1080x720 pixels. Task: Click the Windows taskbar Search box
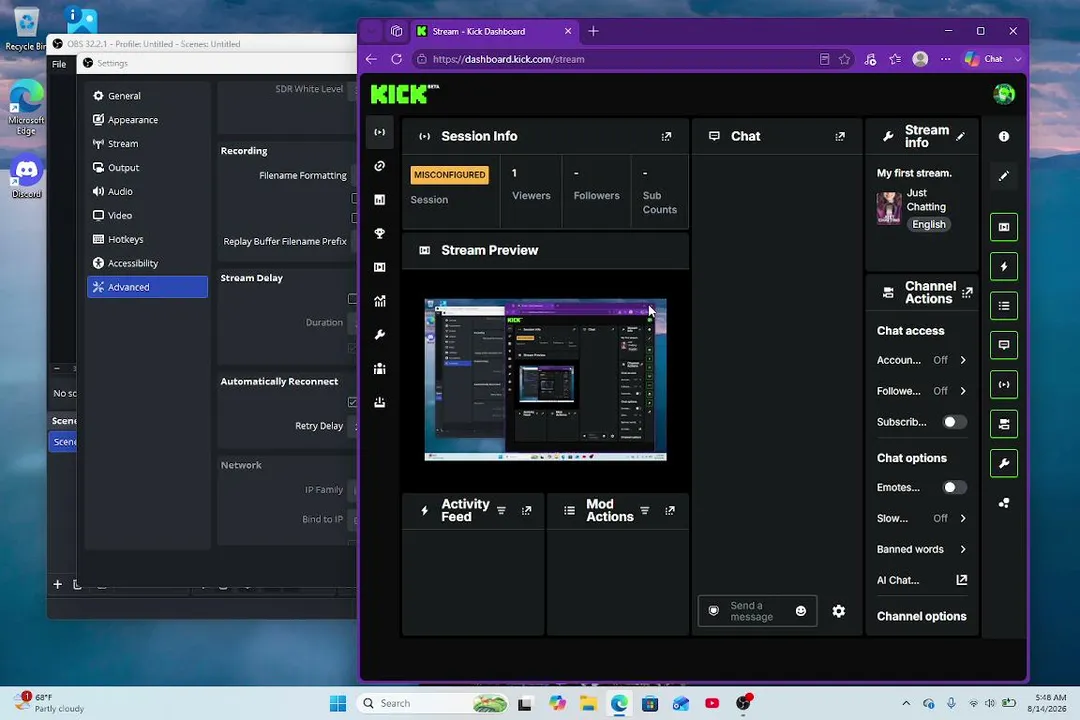[x=433, y=703]
